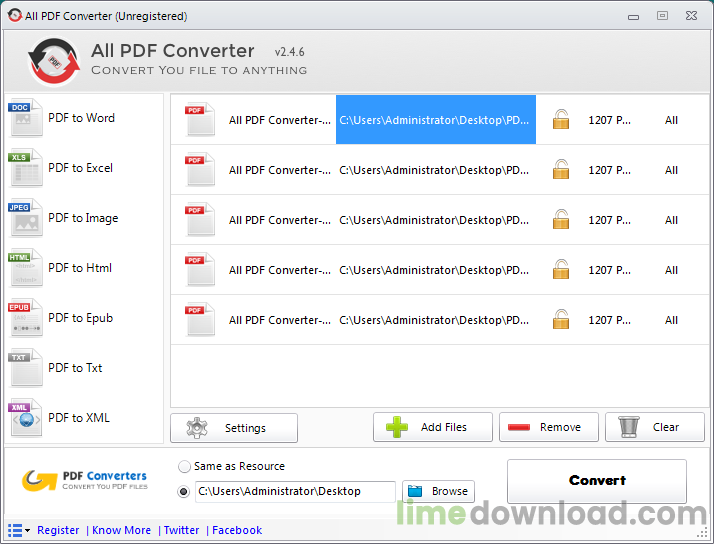Browse for an output folder
This screenshot has width=714, height=544.
[438, 491]
